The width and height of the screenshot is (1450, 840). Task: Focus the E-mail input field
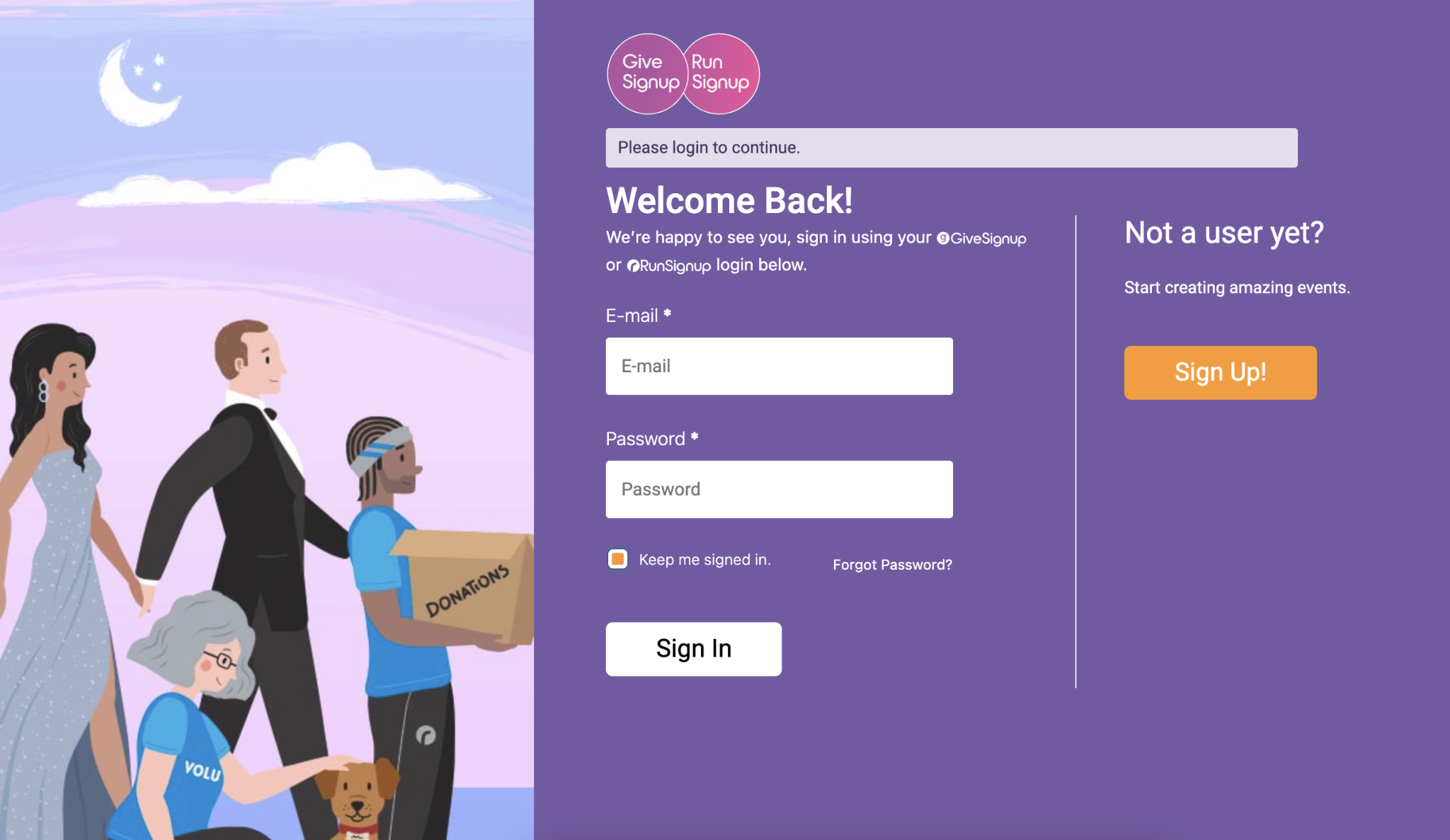pyautogui.click(x=779, y=366)
